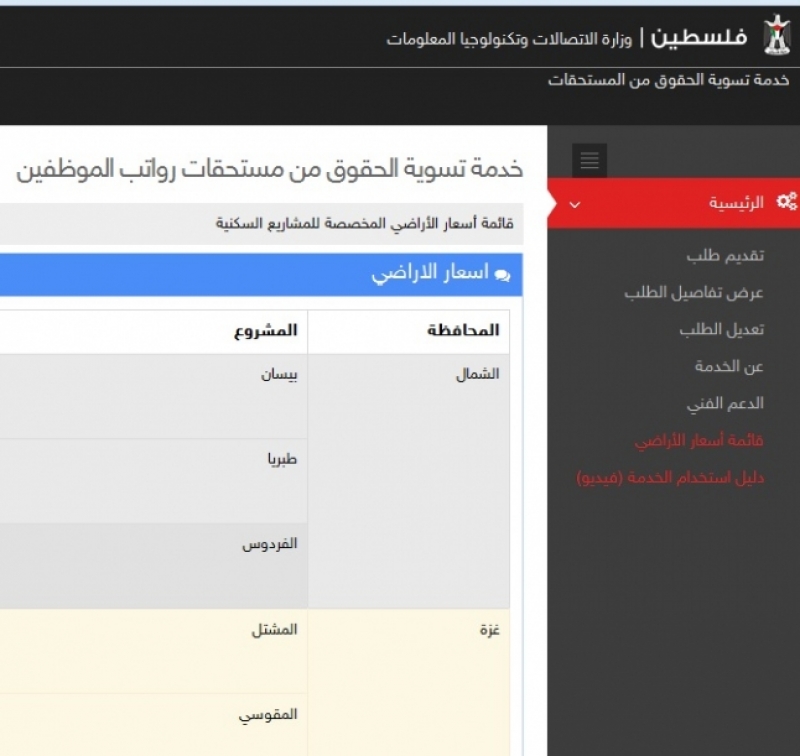Collapse the الرئيسية menu using its chevron arrow
800x756 pixels.
574,204
